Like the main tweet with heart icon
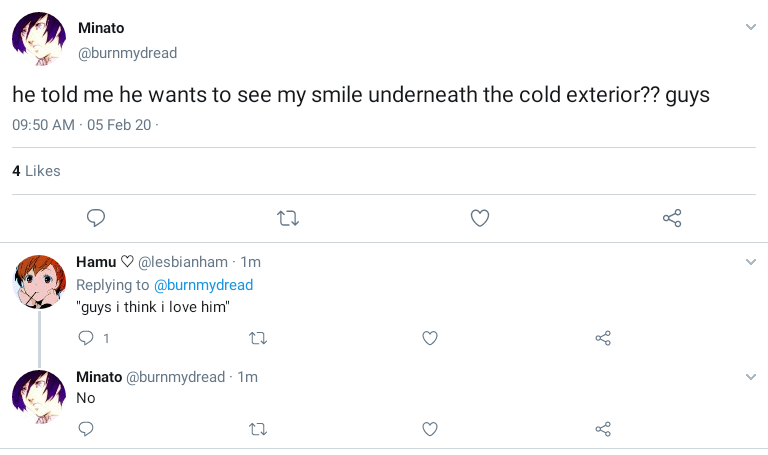 click(480, 218)
